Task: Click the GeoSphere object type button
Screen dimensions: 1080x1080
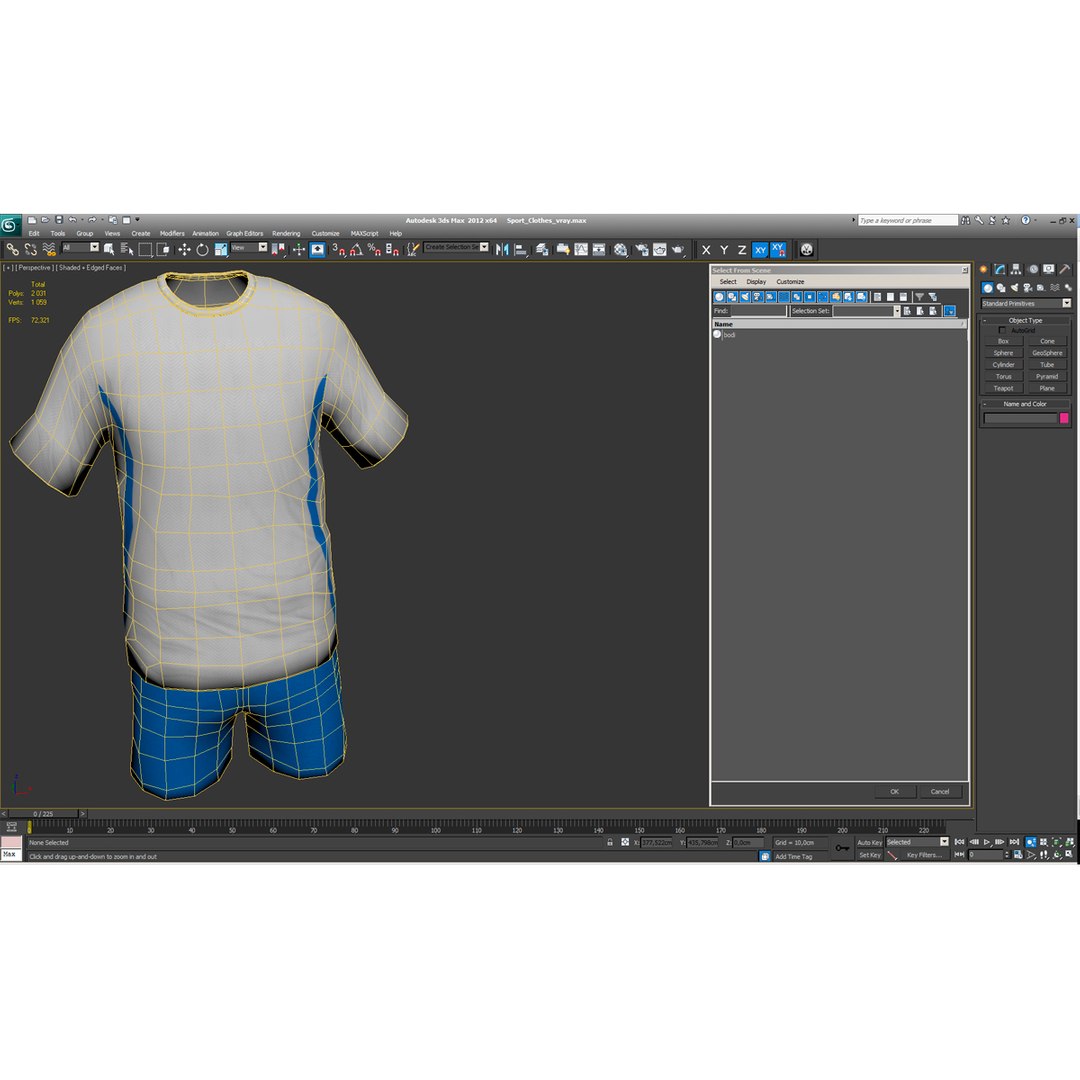Action: click(1047, 353)
